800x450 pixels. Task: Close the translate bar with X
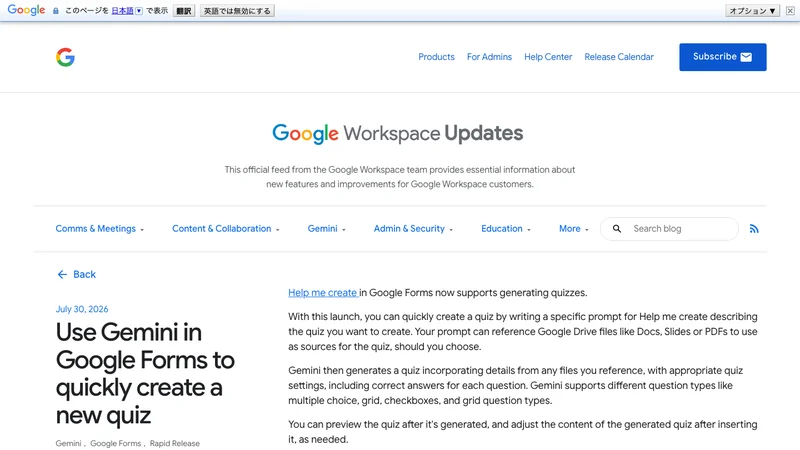(790, 11)
